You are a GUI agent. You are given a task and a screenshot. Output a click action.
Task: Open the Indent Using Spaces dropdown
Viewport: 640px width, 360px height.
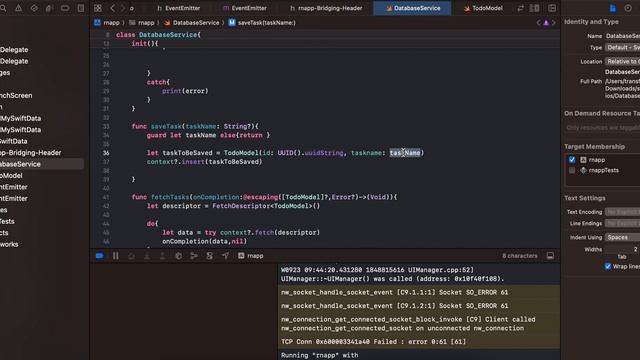pos(622,237)
